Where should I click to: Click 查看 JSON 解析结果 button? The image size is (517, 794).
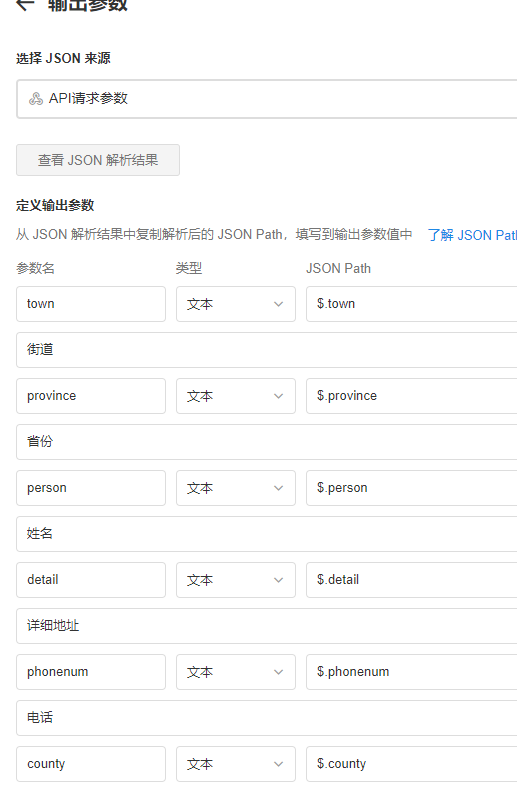[x=98, y=160]
